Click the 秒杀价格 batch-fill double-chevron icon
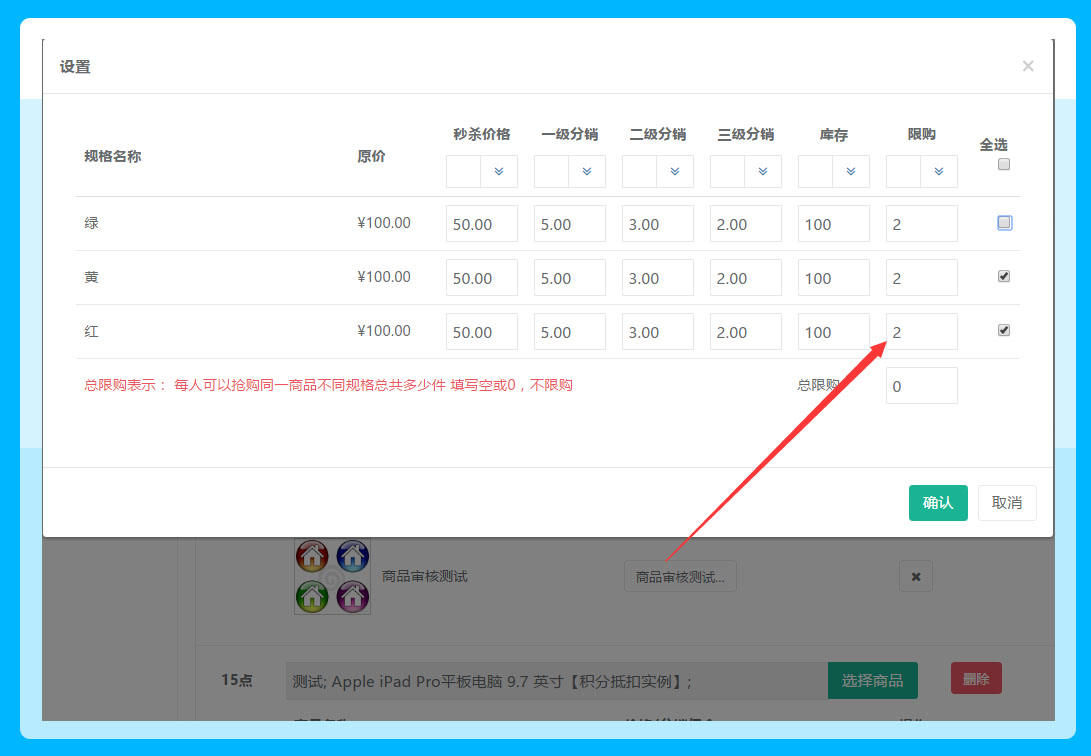Screen dimensions: 1091x756 [499, 172]
